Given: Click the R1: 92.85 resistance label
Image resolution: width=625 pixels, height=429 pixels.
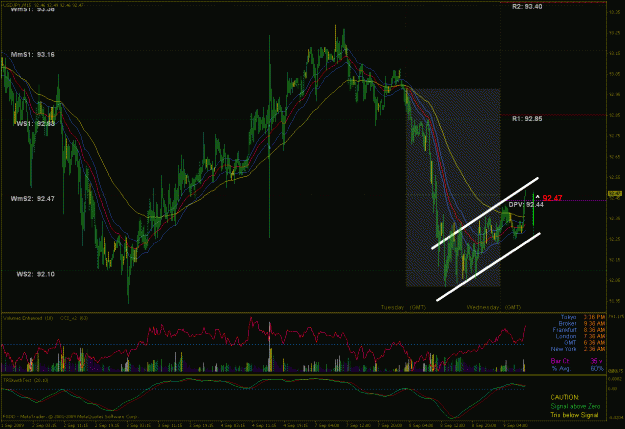Looking at the screenshot, I should point(527,118).
